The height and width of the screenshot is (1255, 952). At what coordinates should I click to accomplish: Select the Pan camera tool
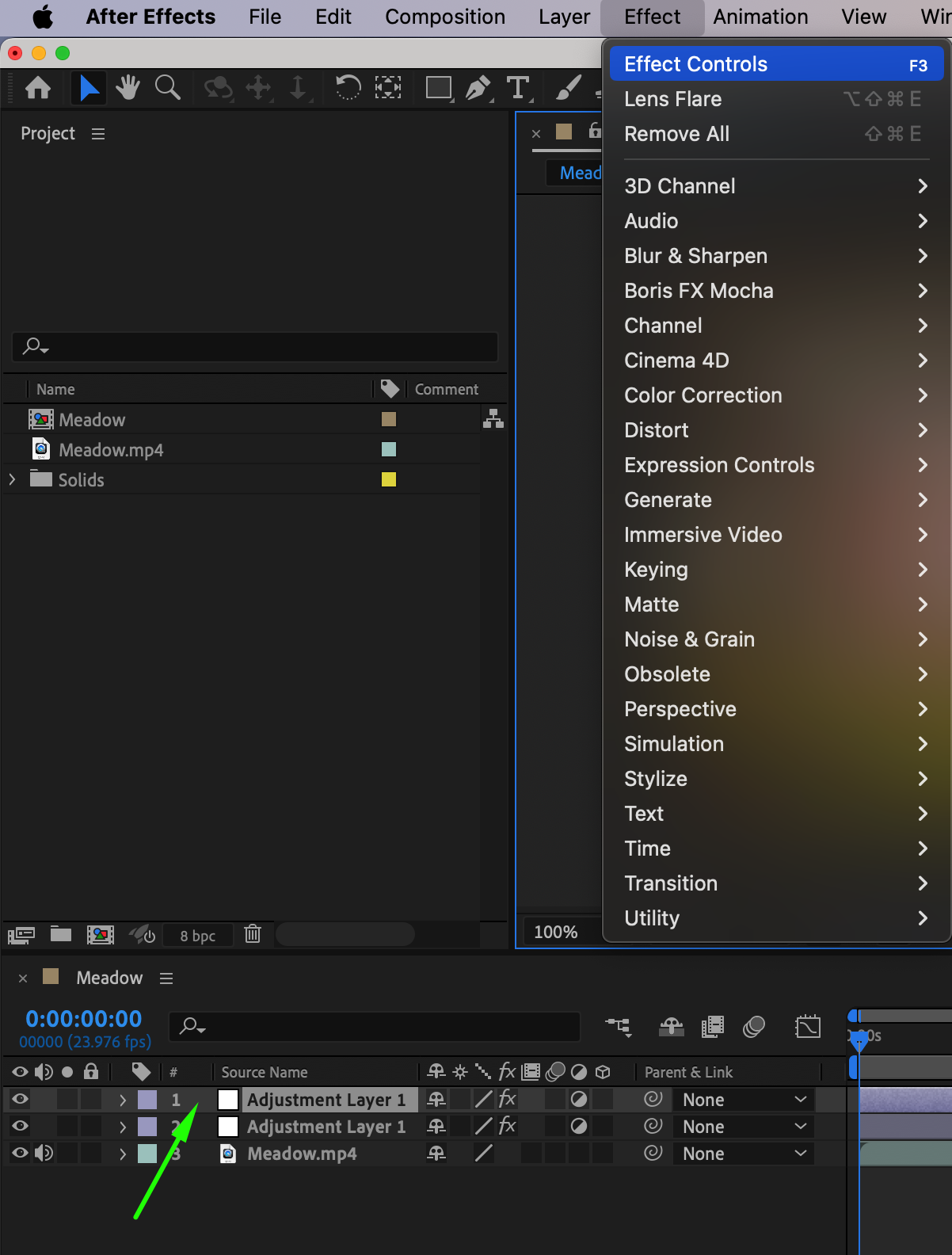click(259, 87)
